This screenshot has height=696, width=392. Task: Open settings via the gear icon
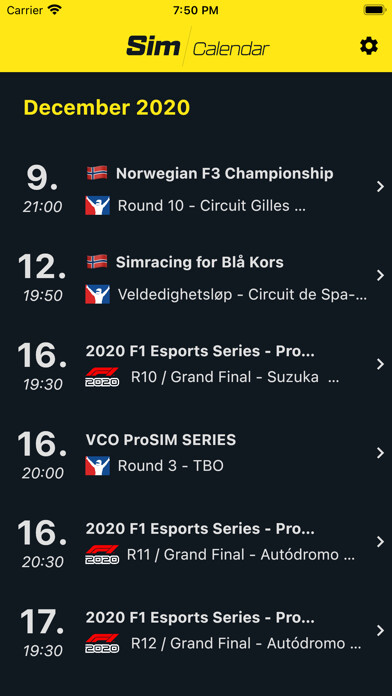click(368, 46)
